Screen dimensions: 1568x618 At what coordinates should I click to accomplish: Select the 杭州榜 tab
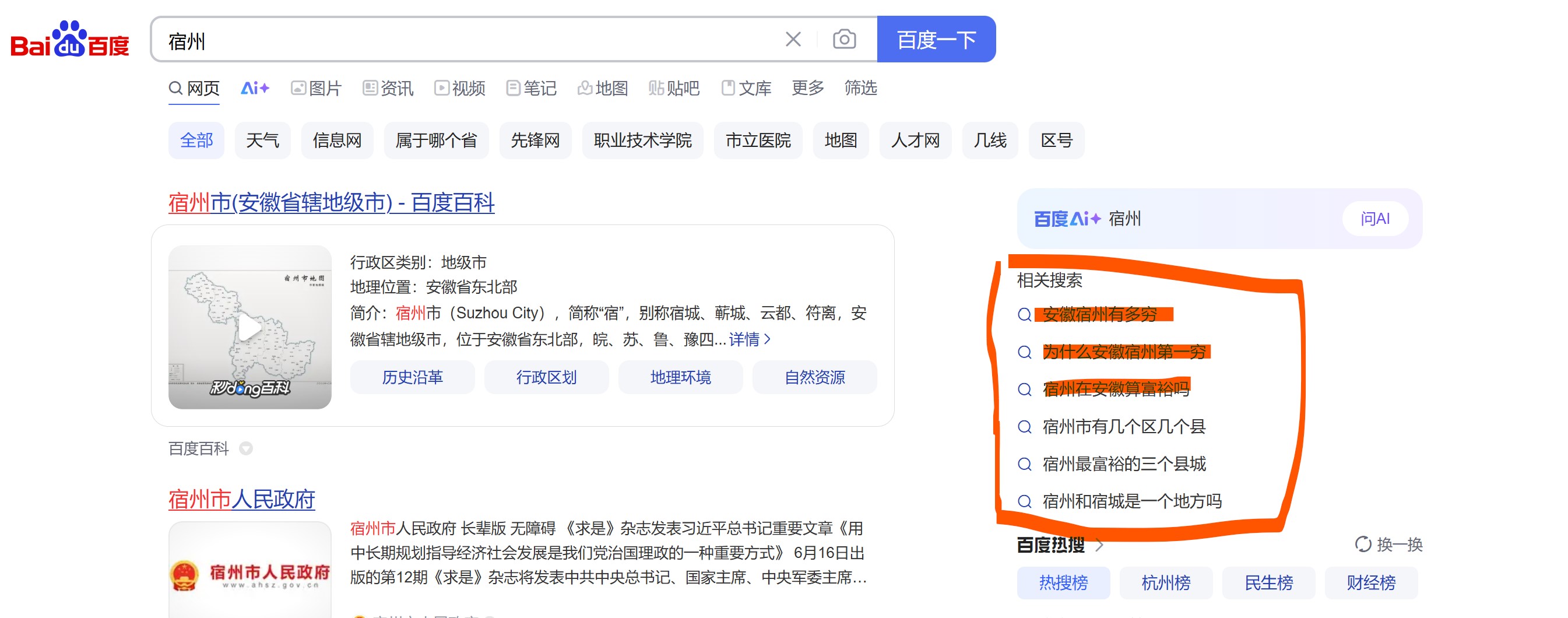point(1166,582)
